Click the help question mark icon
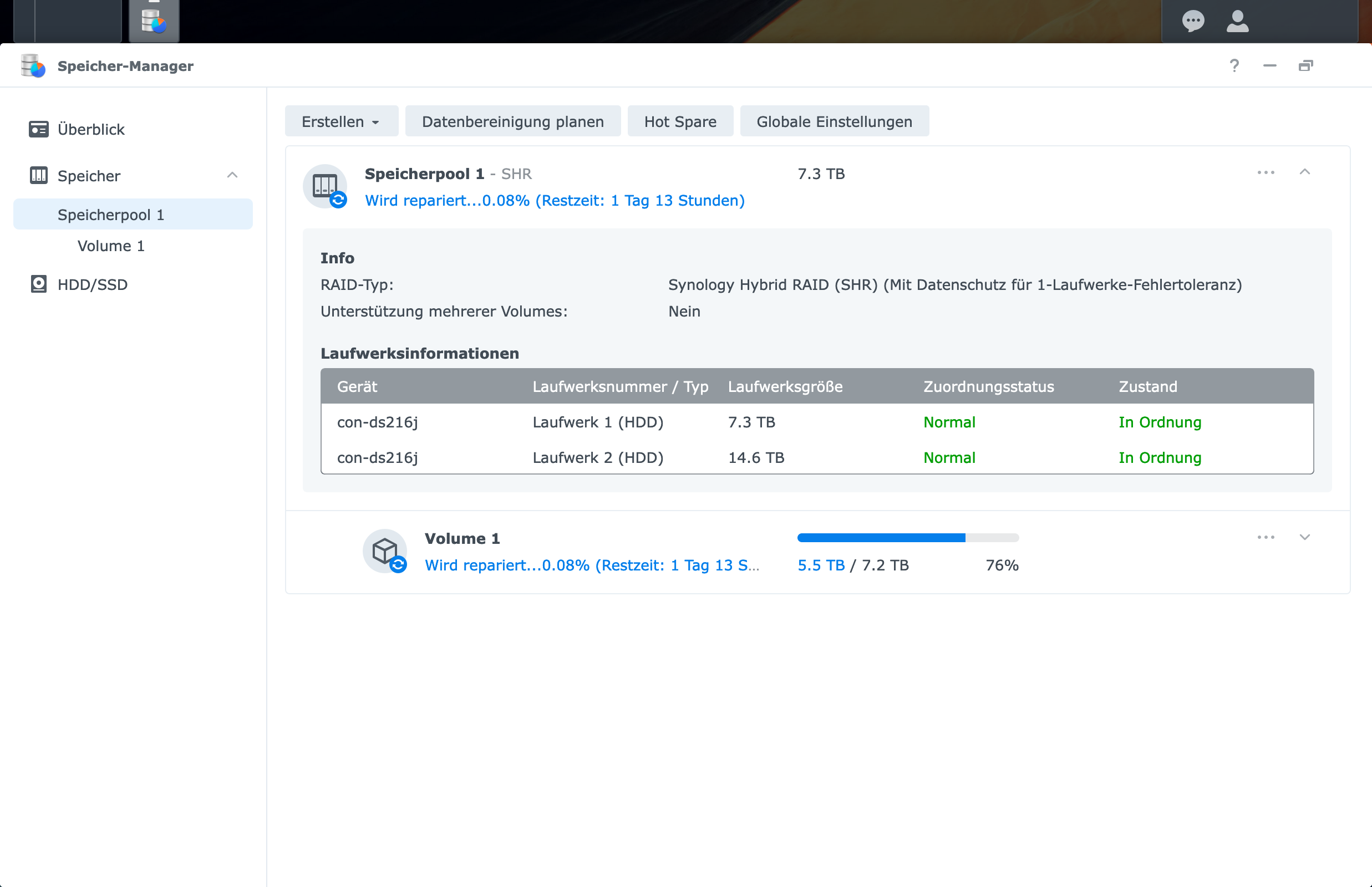Viewport: 1372px width, 887px height. click(x=1234, y=65)
